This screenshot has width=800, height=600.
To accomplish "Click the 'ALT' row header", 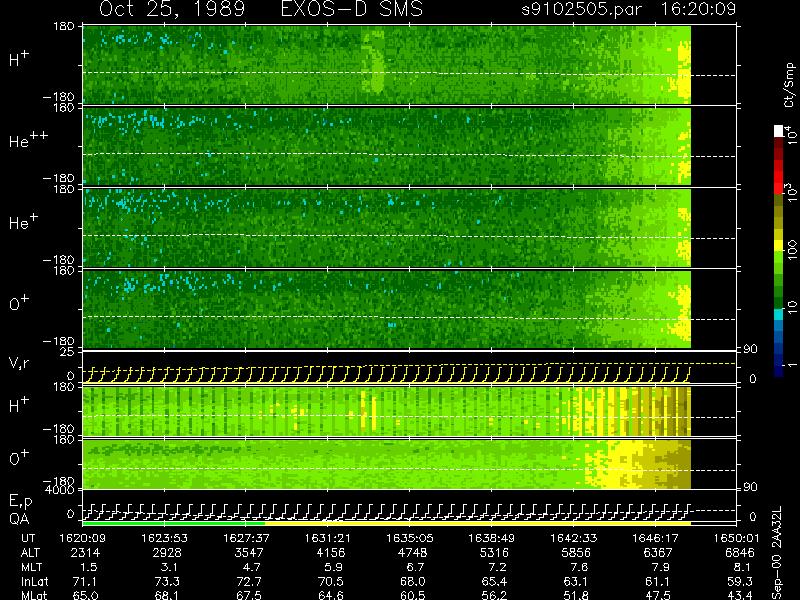I will tap(30, 553).
